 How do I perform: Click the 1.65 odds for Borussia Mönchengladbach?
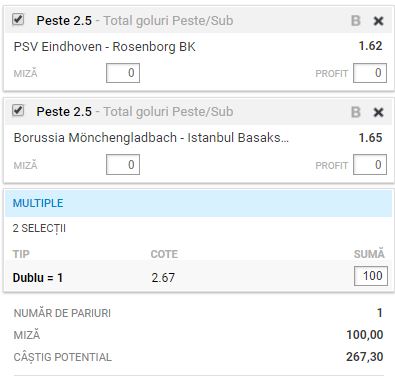(370, 138)
